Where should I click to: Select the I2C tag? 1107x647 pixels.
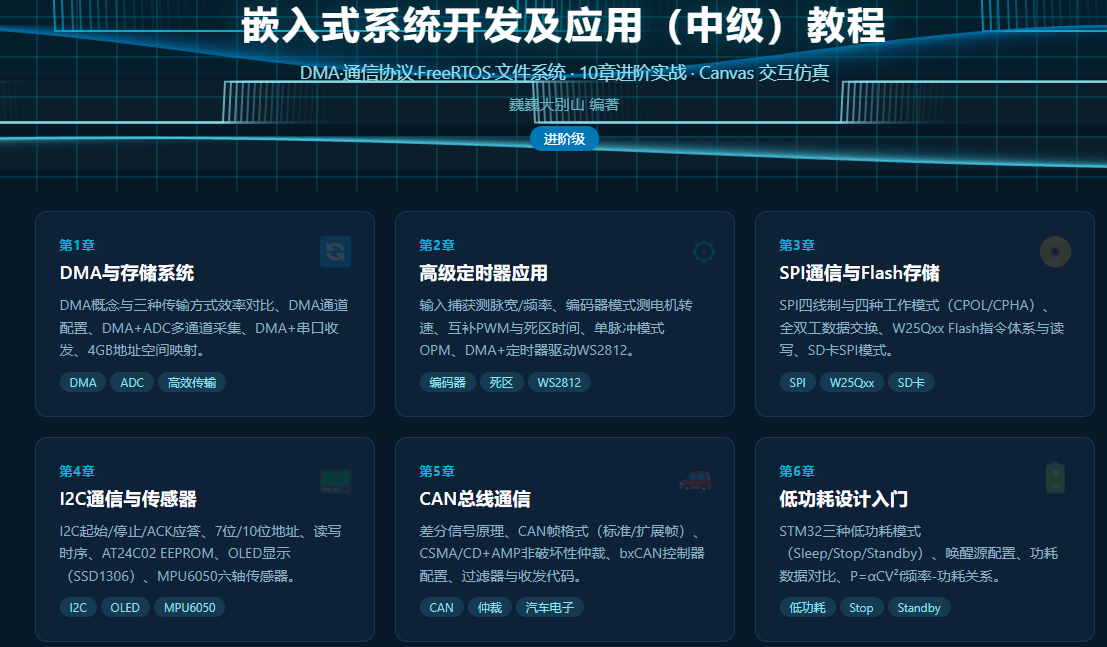coord(78,607)
